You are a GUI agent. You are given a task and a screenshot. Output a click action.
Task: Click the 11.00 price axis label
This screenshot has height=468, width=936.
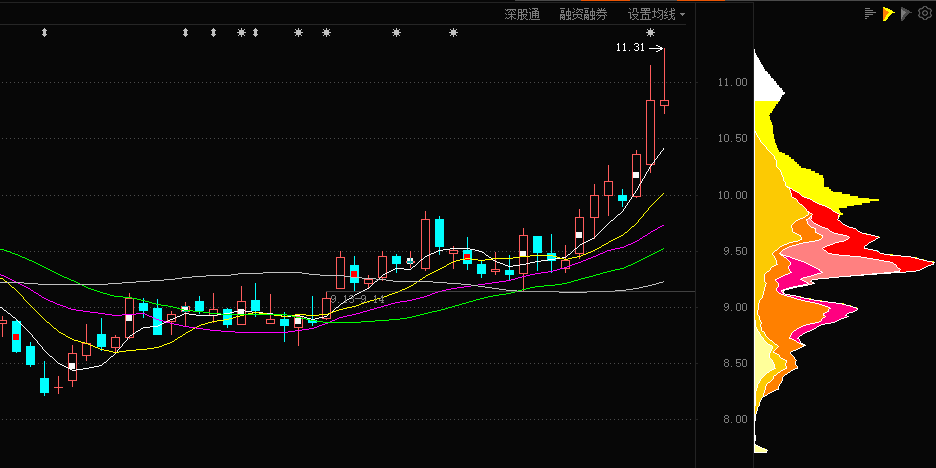point(732,82)
